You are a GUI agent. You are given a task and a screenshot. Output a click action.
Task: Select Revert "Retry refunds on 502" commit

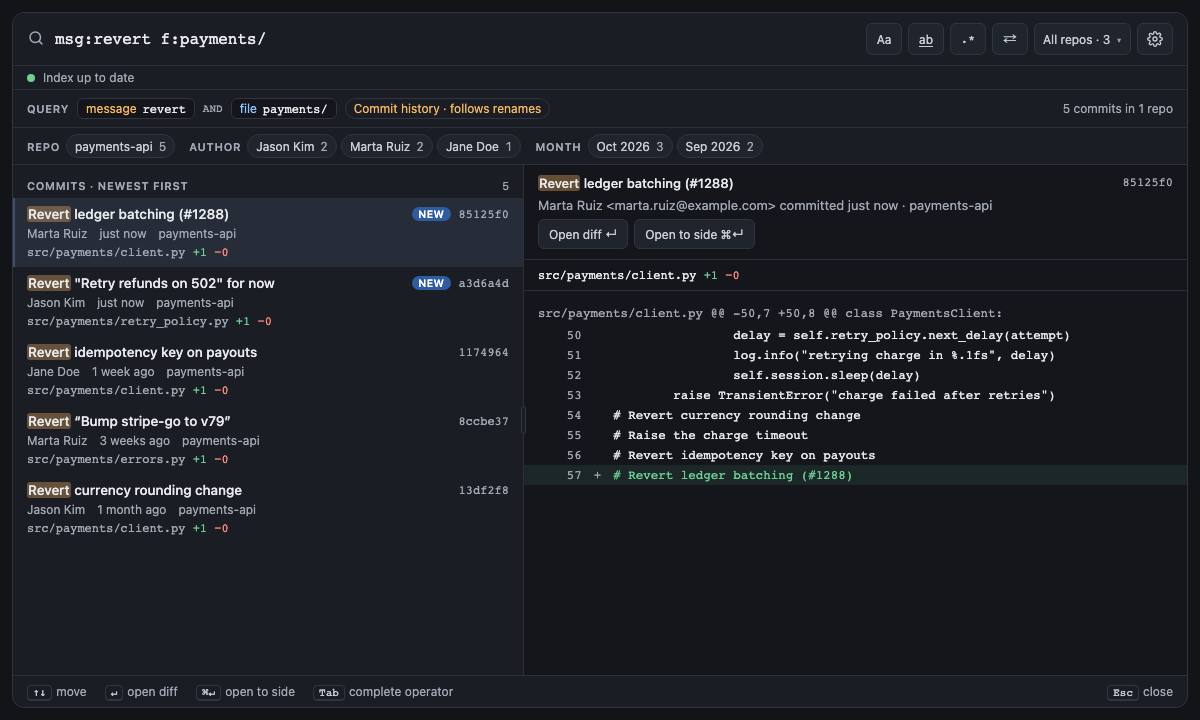(268, 301)
